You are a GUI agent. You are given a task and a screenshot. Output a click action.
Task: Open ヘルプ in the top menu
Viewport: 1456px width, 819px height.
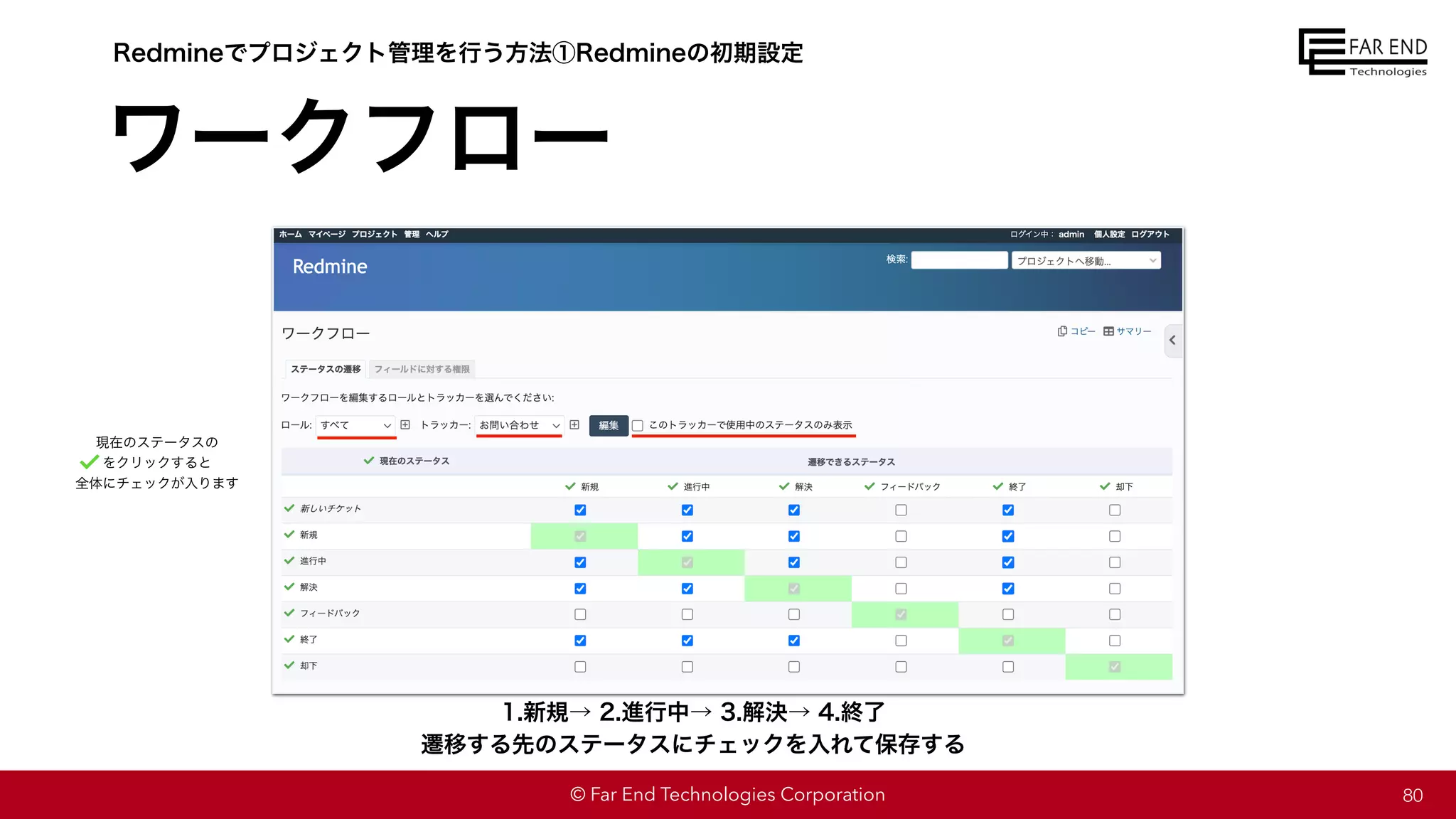tap(437, 234)
